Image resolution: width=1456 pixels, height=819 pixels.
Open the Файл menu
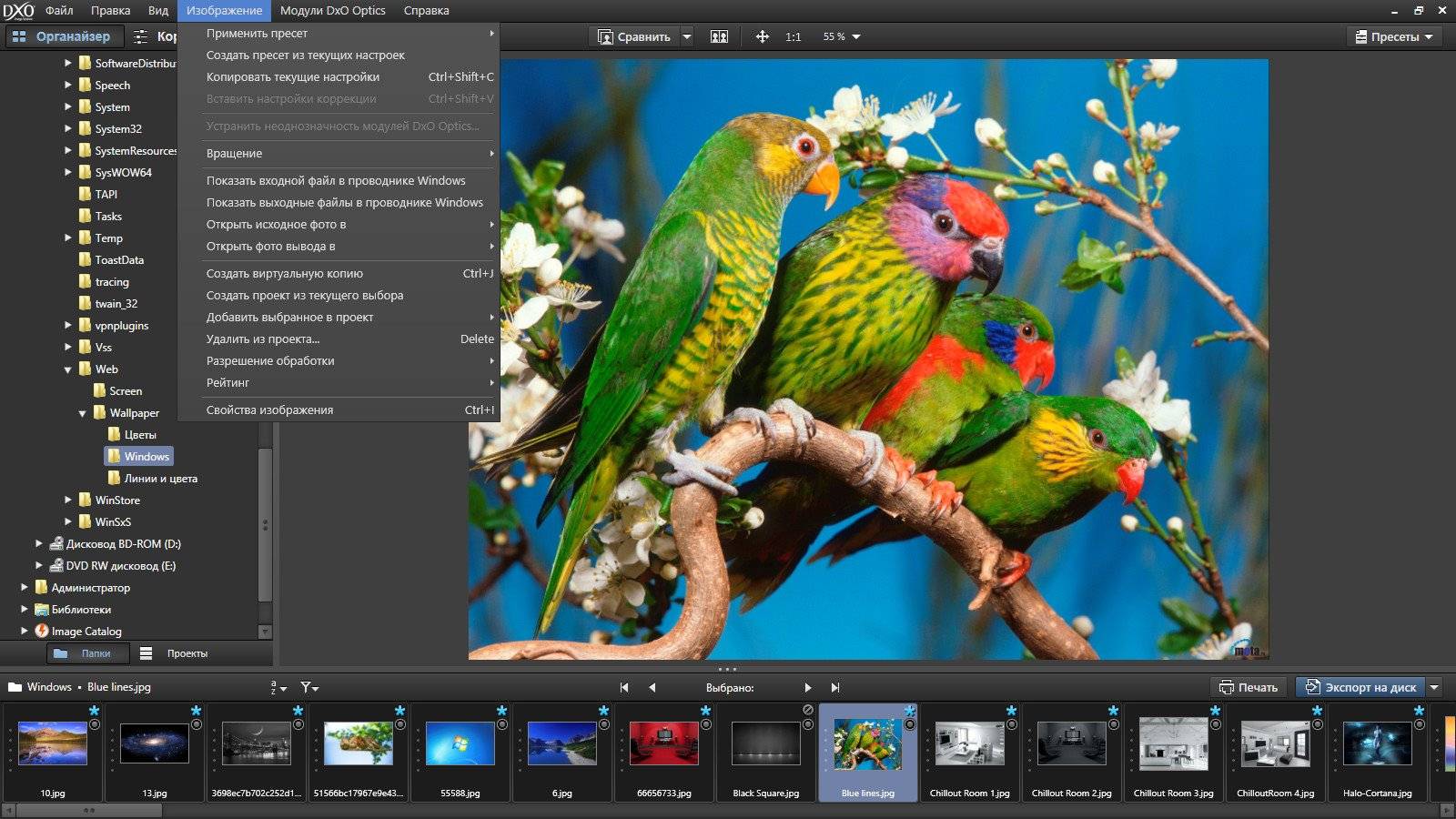59,11
